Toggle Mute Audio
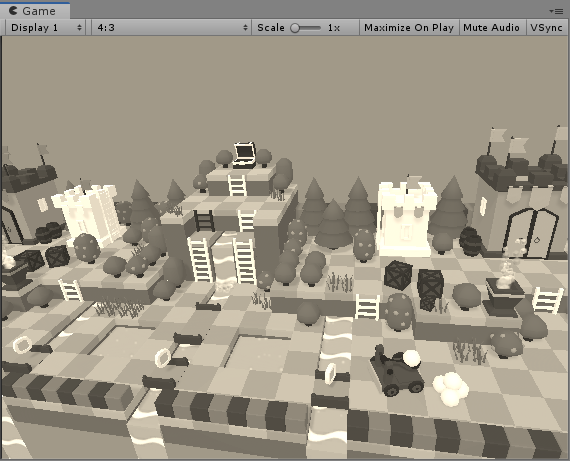570x461 pixels. coord(491,28)
